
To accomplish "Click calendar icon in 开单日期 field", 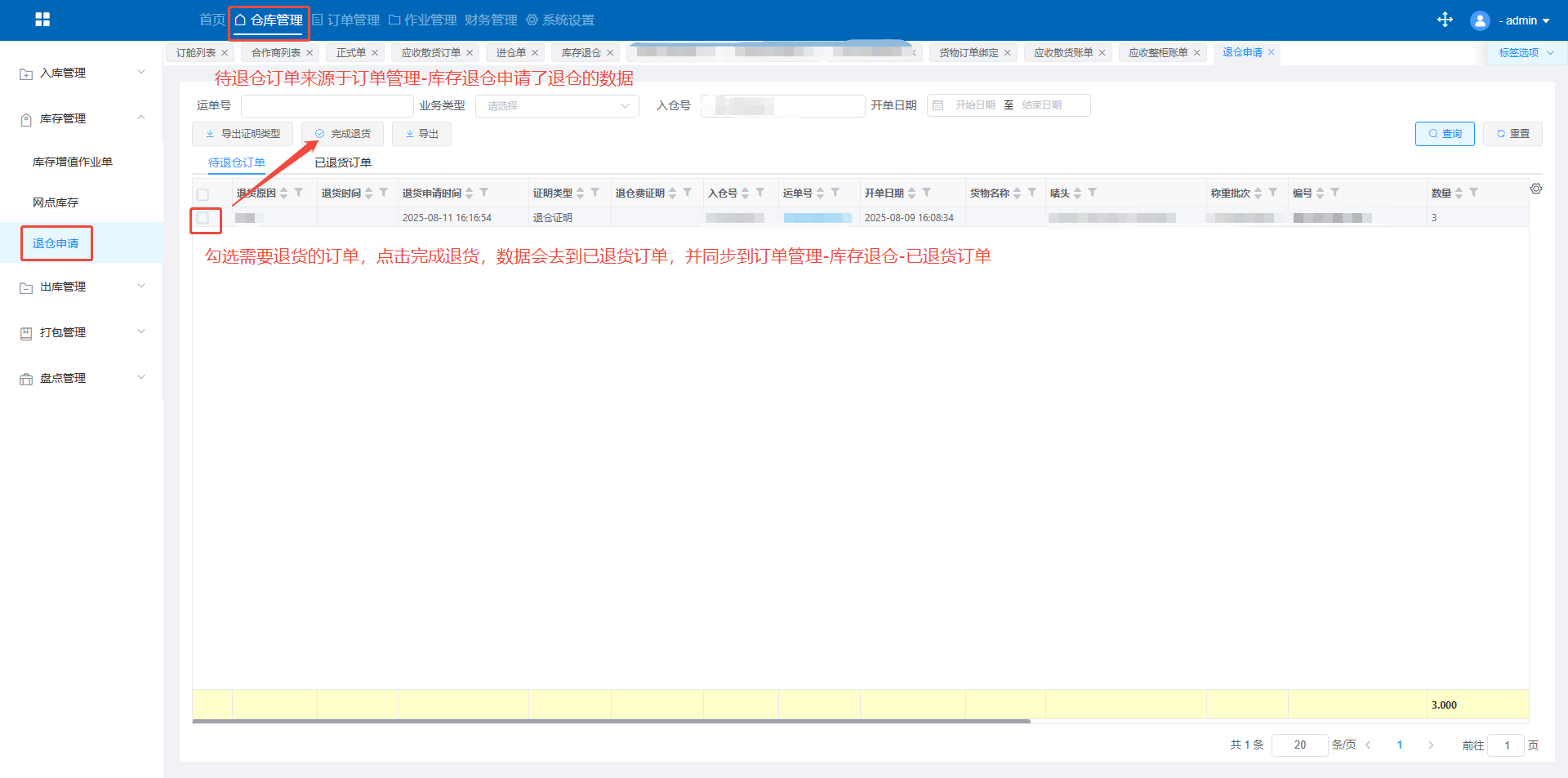I will [938, 105].
